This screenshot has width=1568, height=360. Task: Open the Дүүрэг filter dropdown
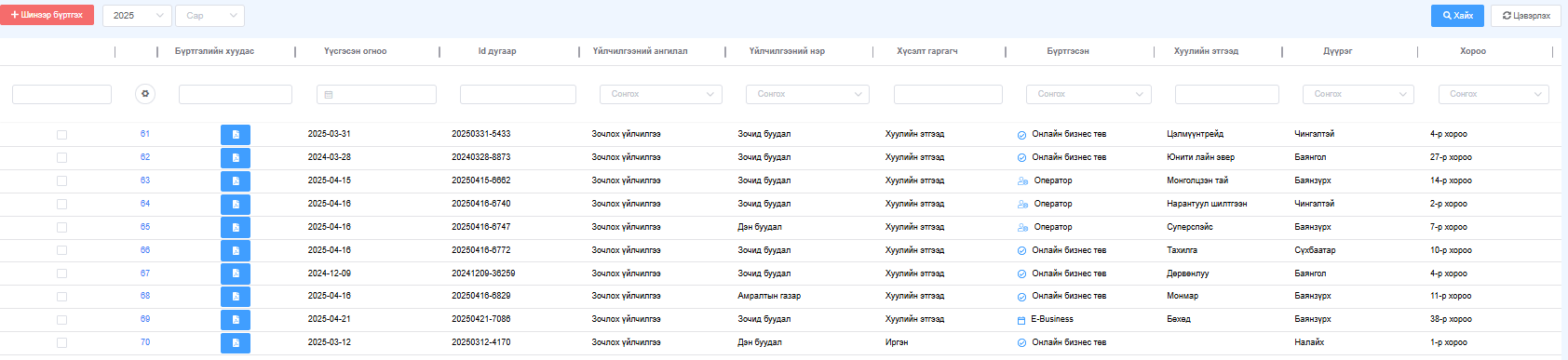click(x=1358, y=94)
